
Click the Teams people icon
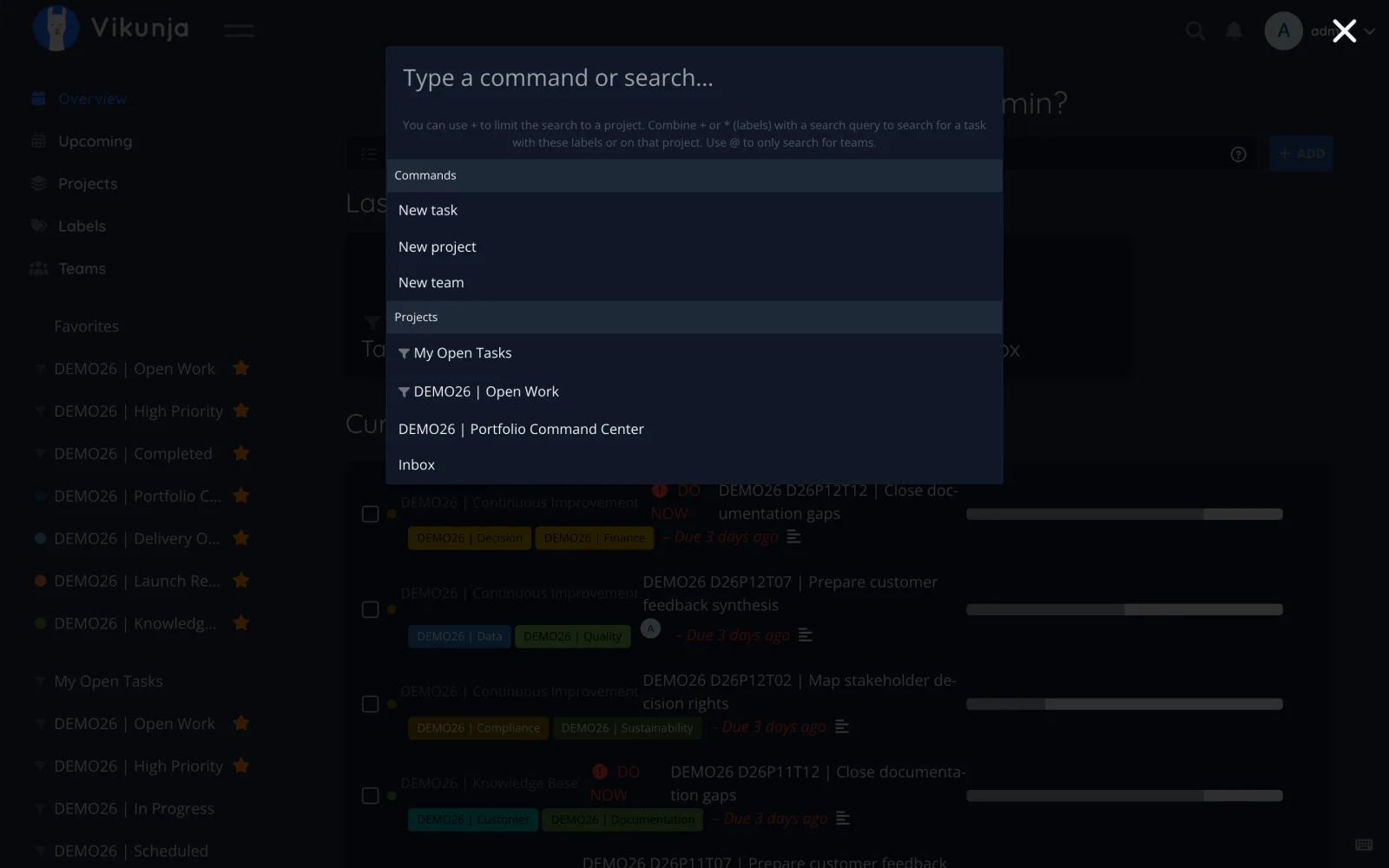click(38, 268)
